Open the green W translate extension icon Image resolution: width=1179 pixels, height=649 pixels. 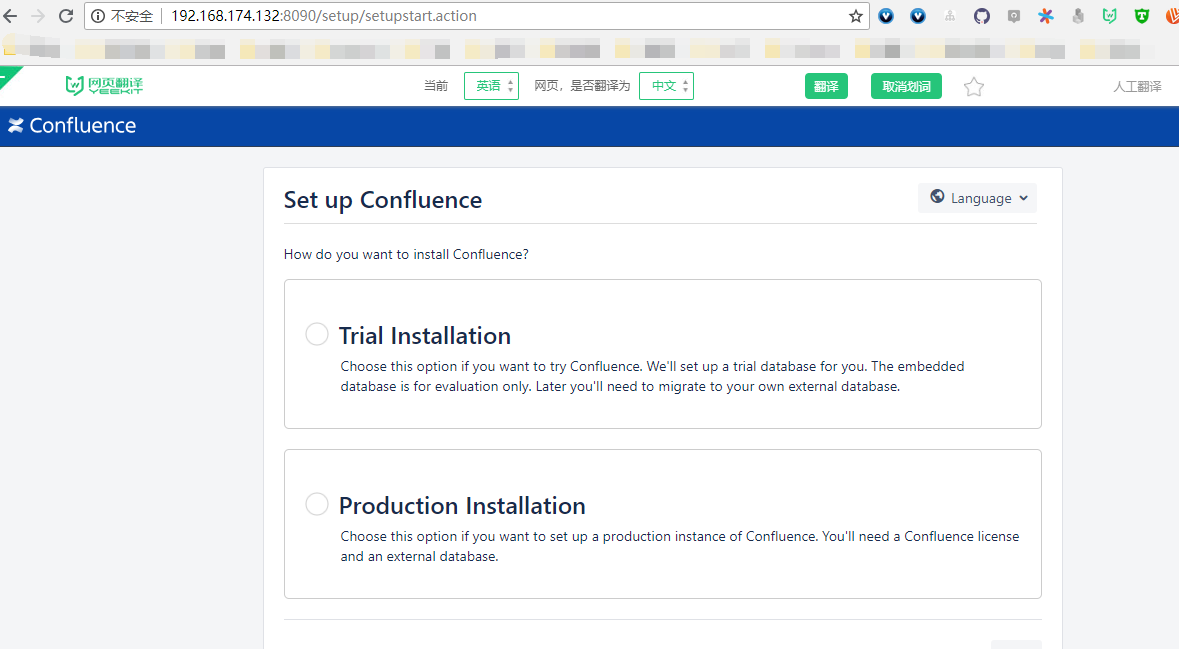coord(1110,16)
